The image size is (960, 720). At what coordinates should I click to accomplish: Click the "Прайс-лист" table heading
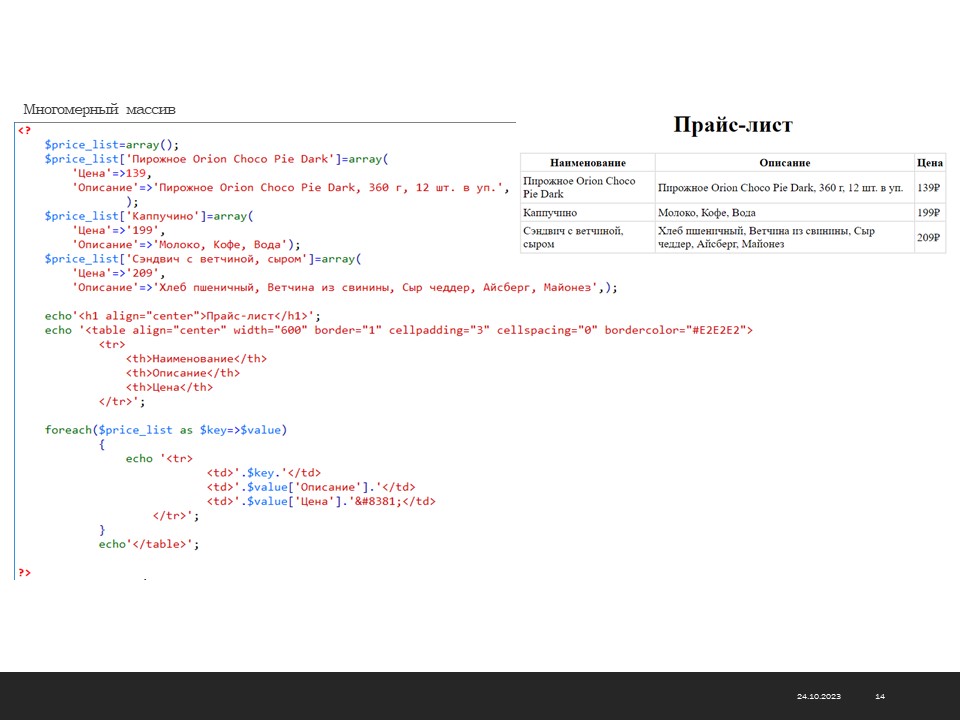732,125
